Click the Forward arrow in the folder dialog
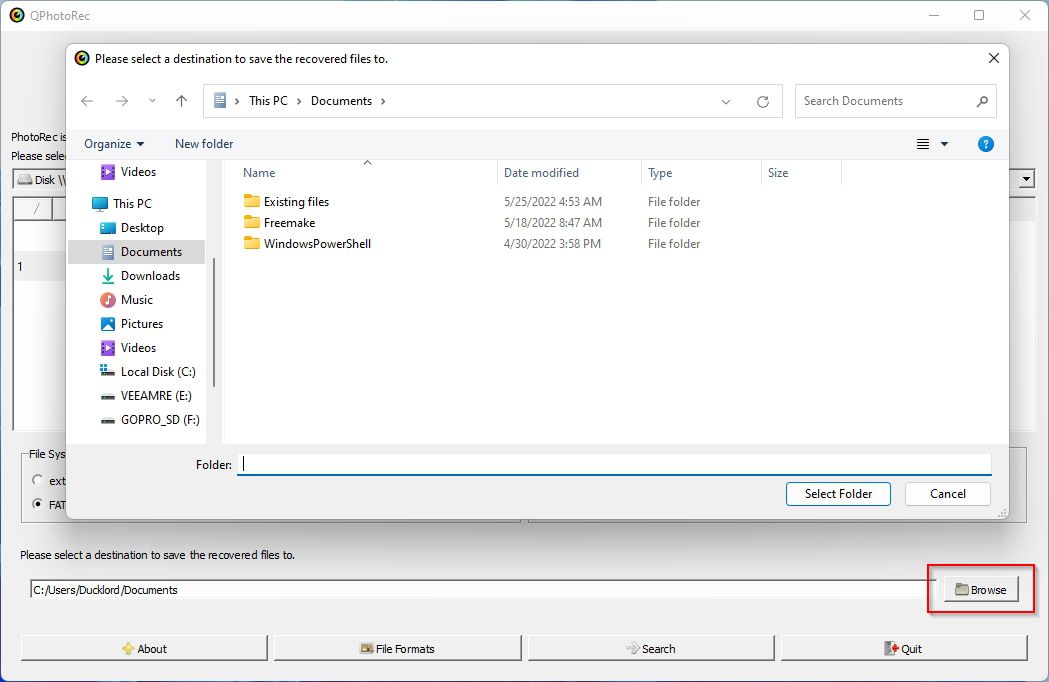Viewport: 1049px width, 682px height. (x=122, y=101)
